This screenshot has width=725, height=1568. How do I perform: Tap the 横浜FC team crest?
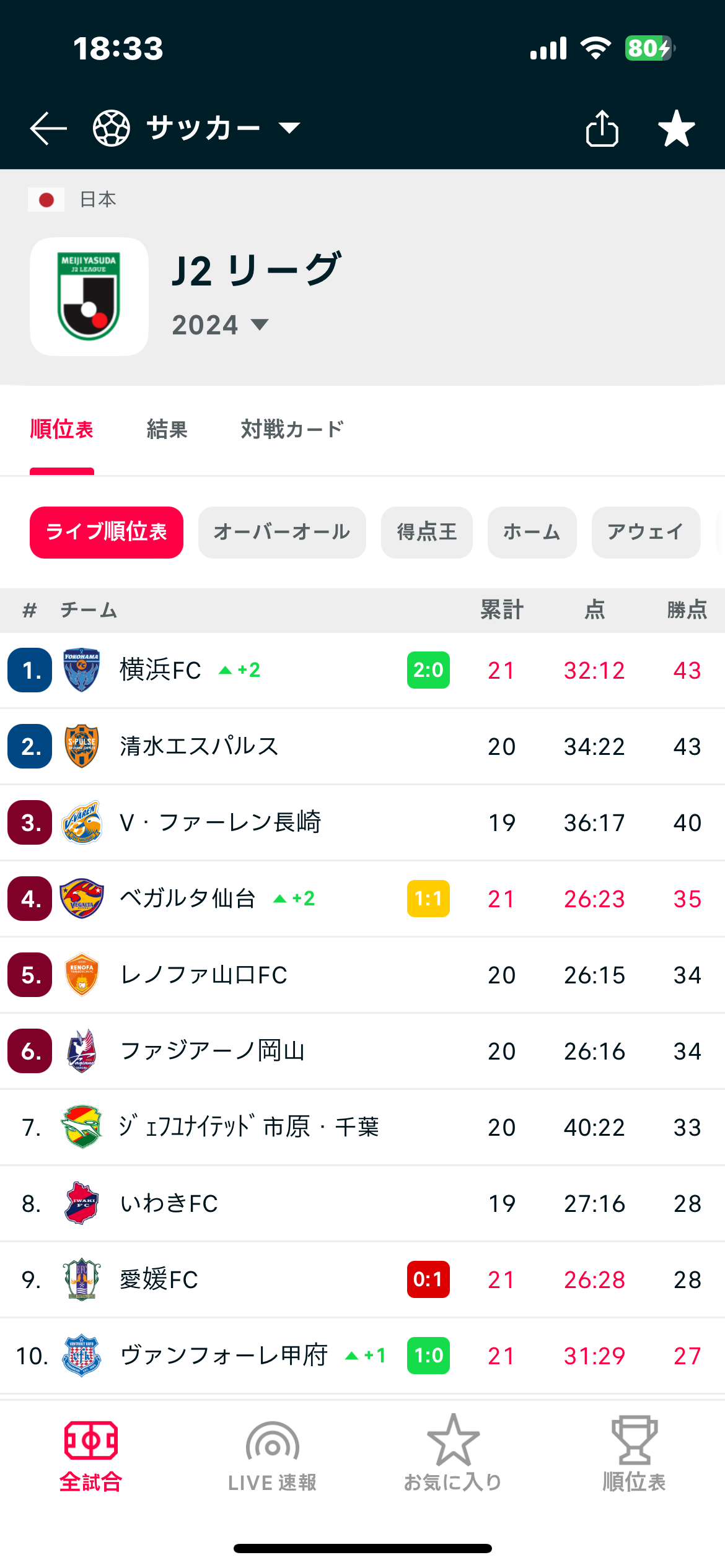point(82,670)
